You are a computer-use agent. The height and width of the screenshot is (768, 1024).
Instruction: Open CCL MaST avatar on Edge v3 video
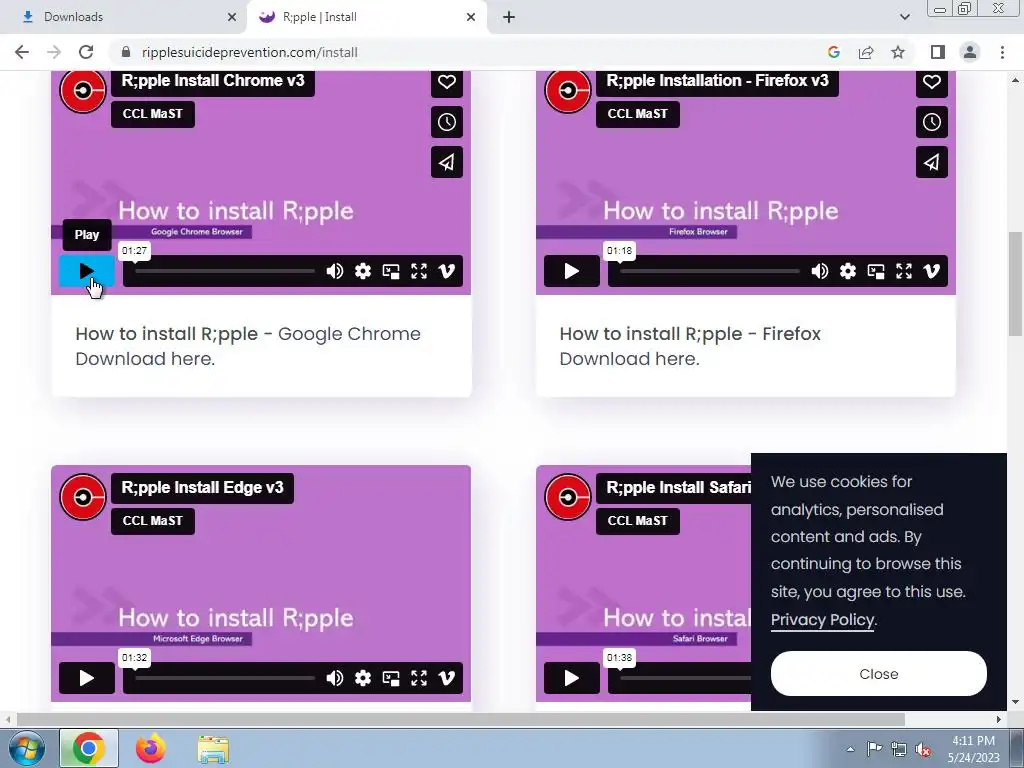83,497
